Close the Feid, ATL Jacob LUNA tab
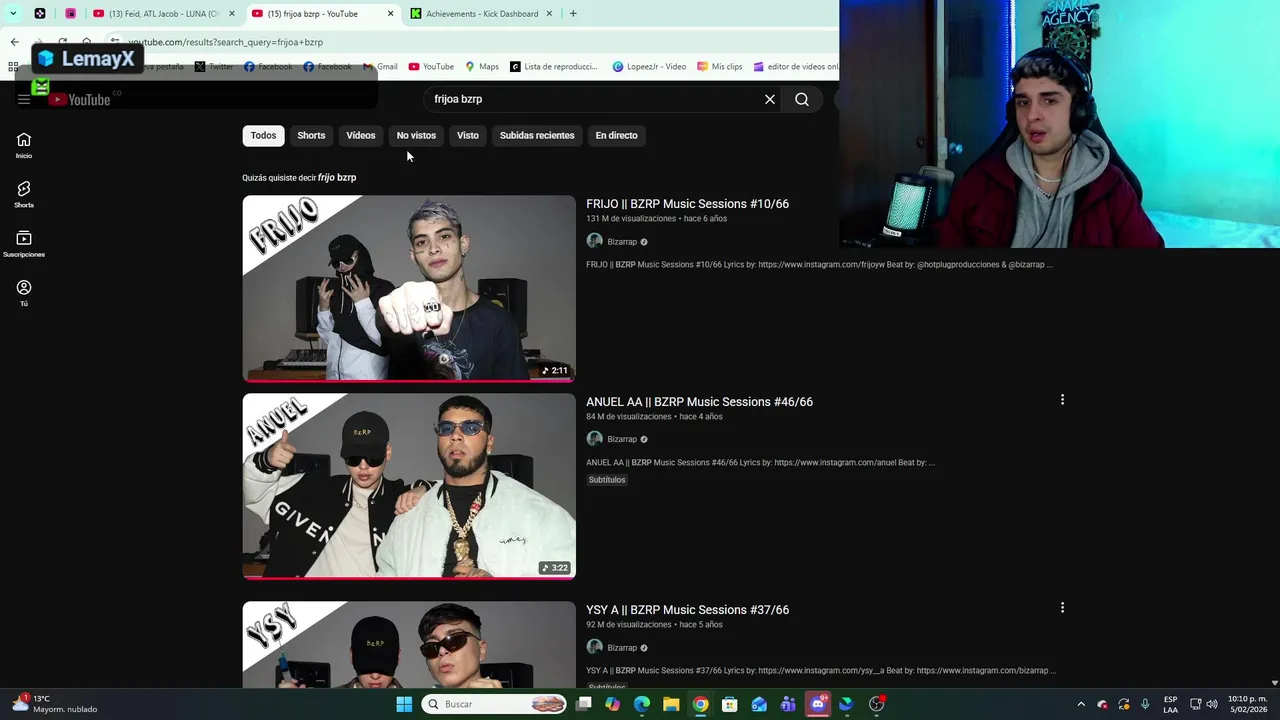This screenshot has height=720, width=1280. coord(232,14)
